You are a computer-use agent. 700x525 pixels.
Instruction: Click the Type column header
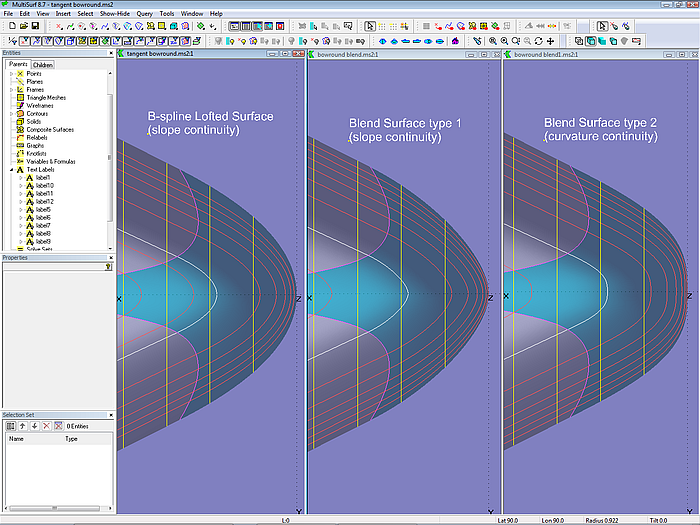click(72, 439)
